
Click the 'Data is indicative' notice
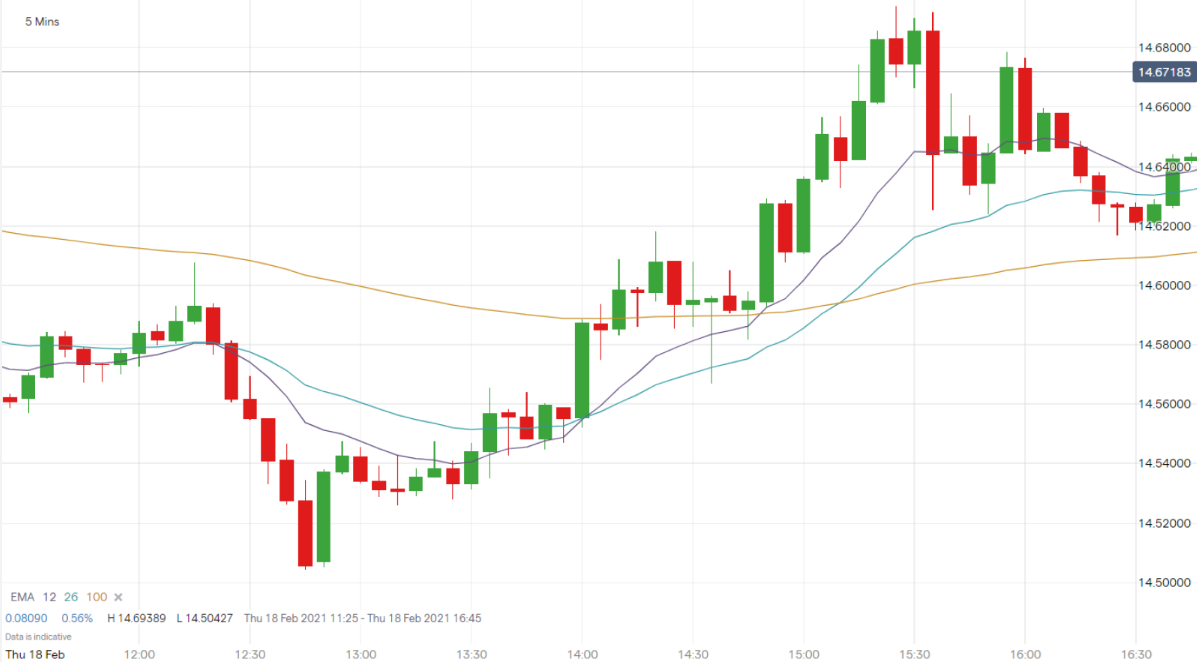38,637
